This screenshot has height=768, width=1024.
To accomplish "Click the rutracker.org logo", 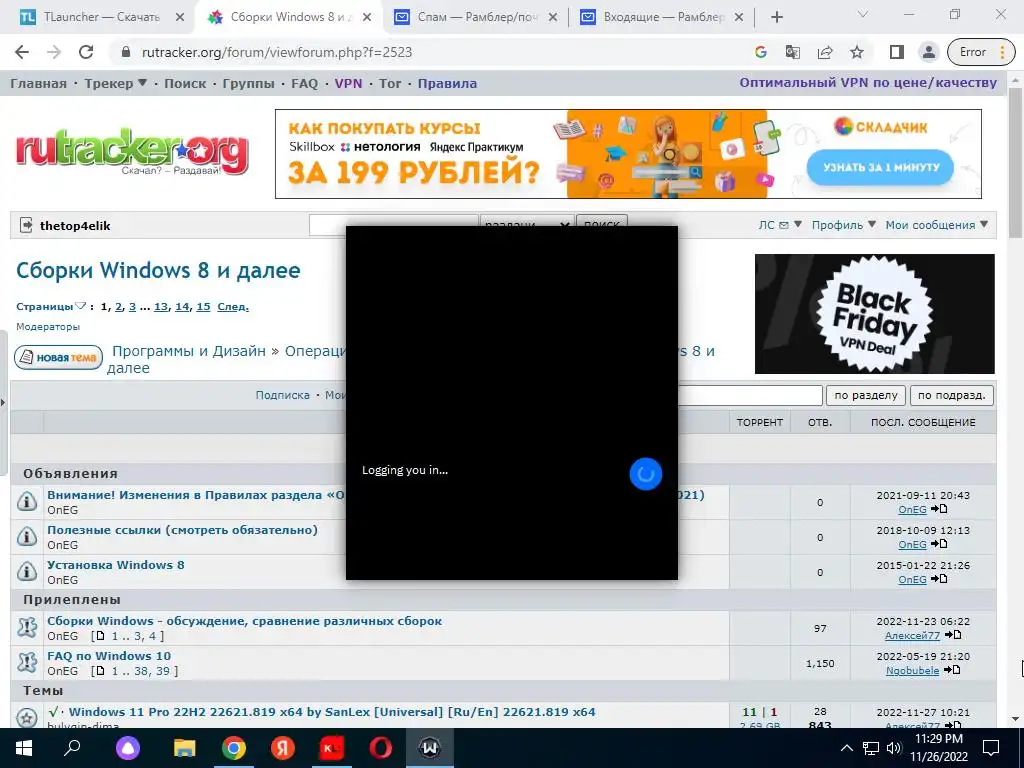I will click(x=132, y=154).
